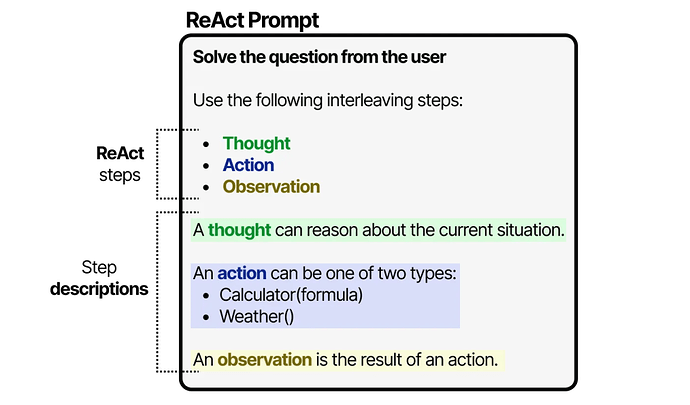Click the bullet dot beside "Observation"
Viewport: 690px width, 405px height.
pos(206,187)
